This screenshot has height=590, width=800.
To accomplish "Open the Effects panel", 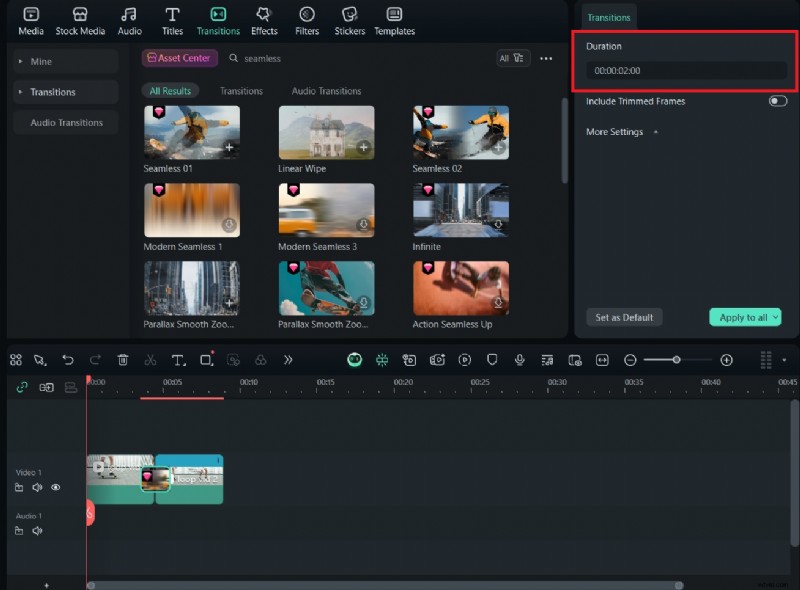I will 264,20.
